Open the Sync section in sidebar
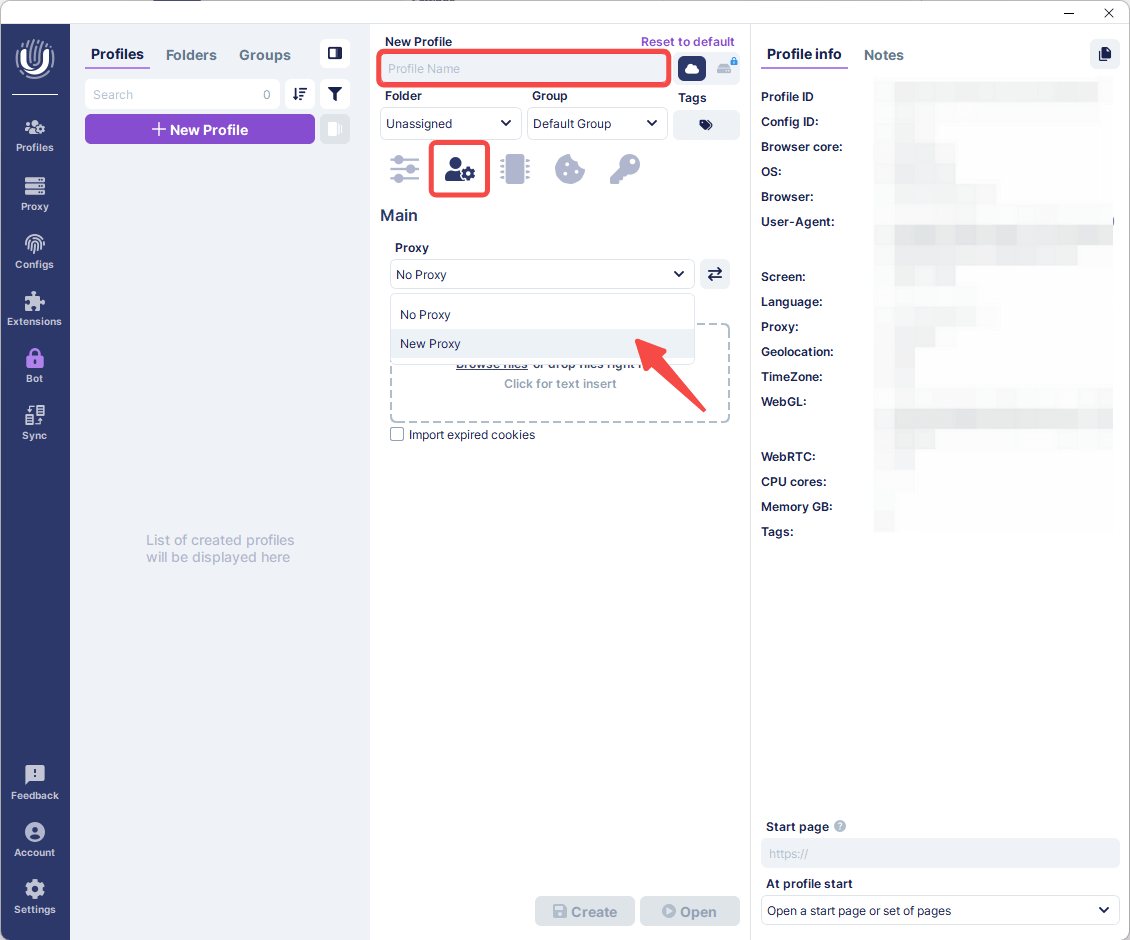 (35, 422)
